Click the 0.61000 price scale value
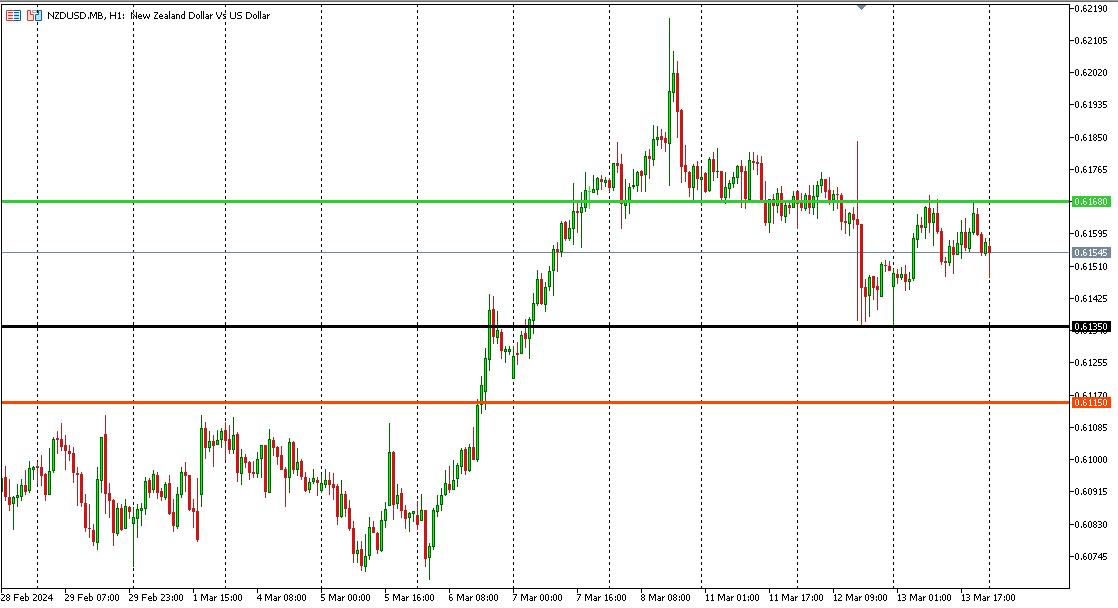The width and height of the screenshot is (1118, 608). coord(1091,460)
